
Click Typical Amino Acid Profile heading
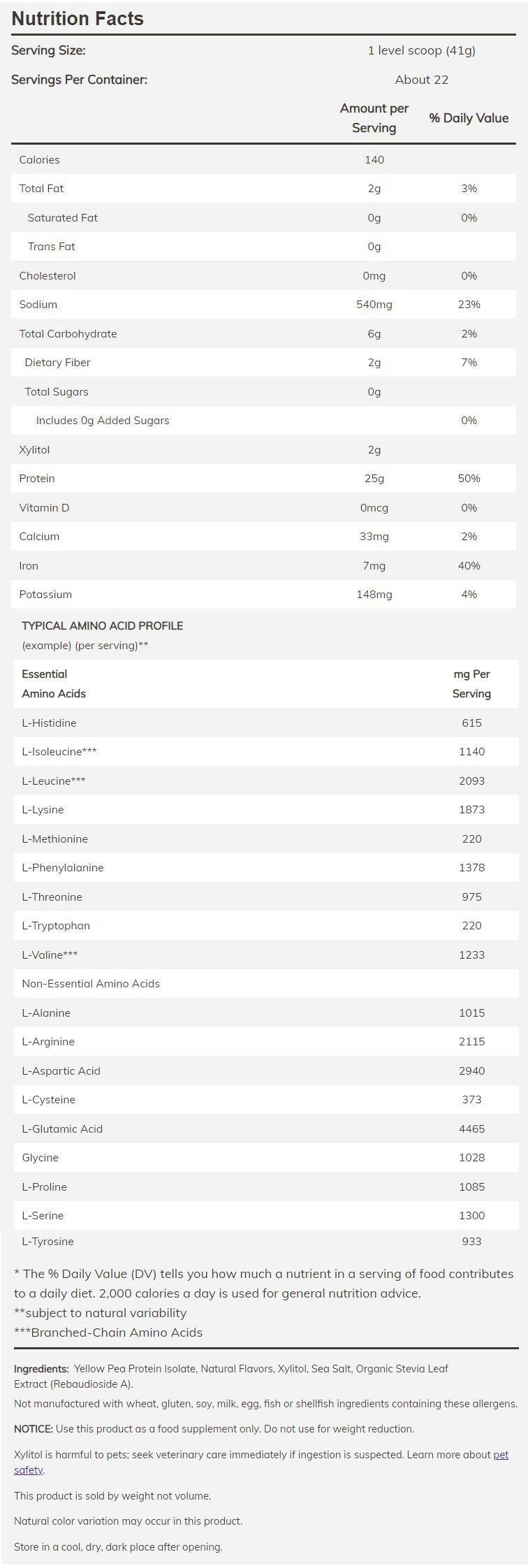tap(102, 626)
